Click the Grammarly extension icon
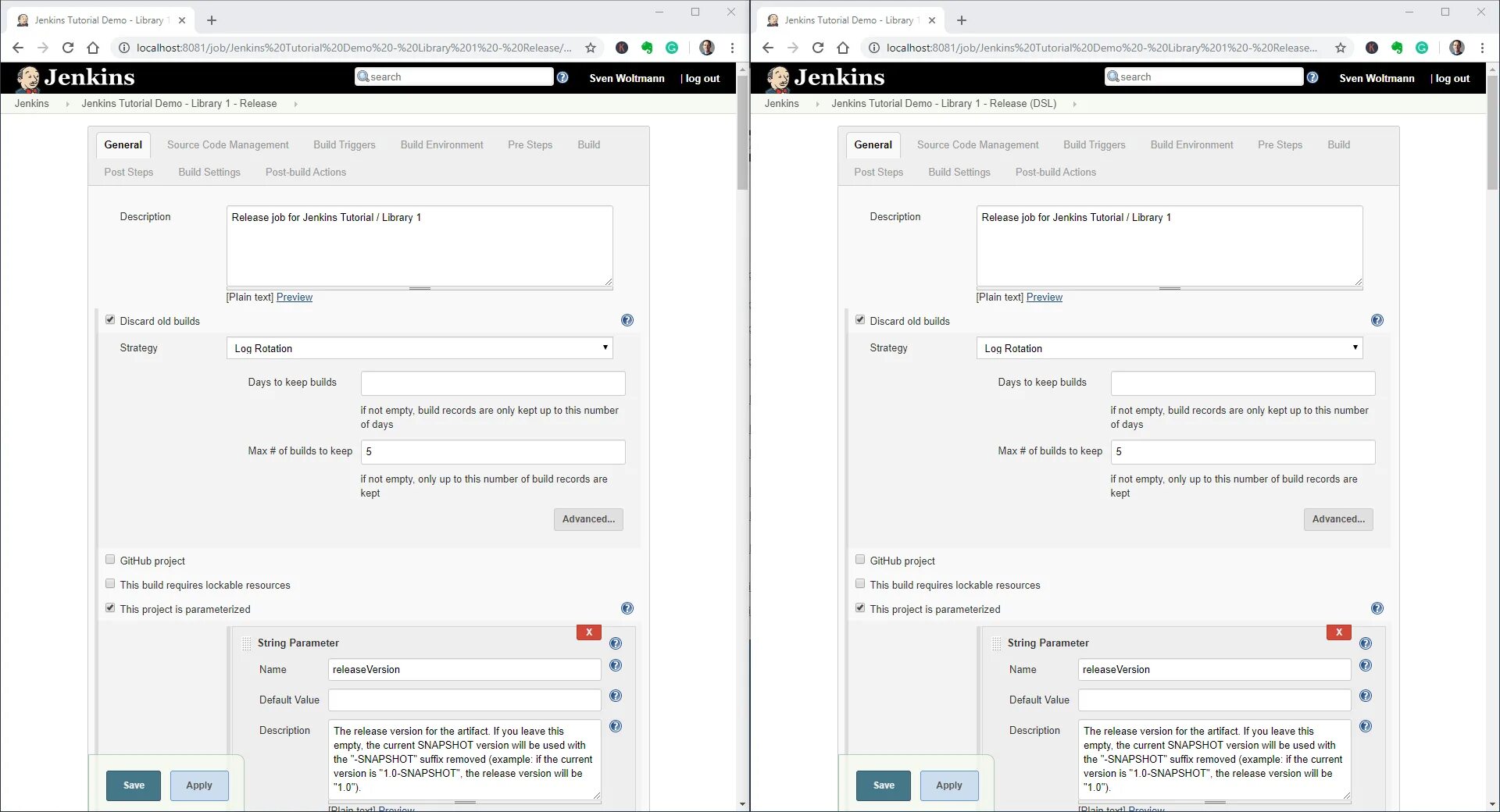Image resolution: width=1500 pixels, height=812 pixels. (x=672, y=48)
